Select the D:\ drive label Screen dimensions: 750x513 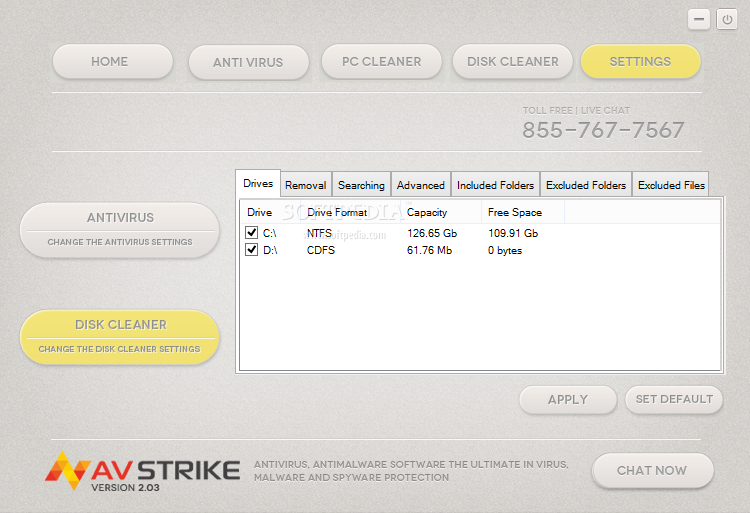[x=270, y=250]
